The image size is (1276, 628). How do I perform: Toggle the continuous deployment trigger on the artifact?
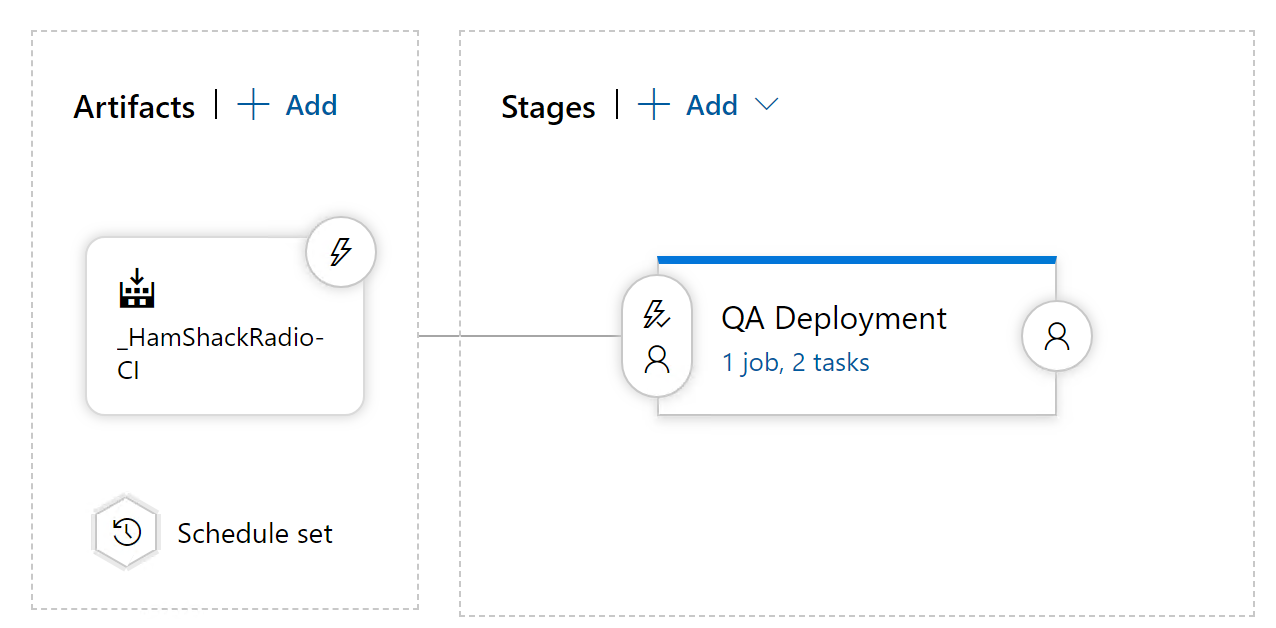pyautogui.click(x=340, y=252)
